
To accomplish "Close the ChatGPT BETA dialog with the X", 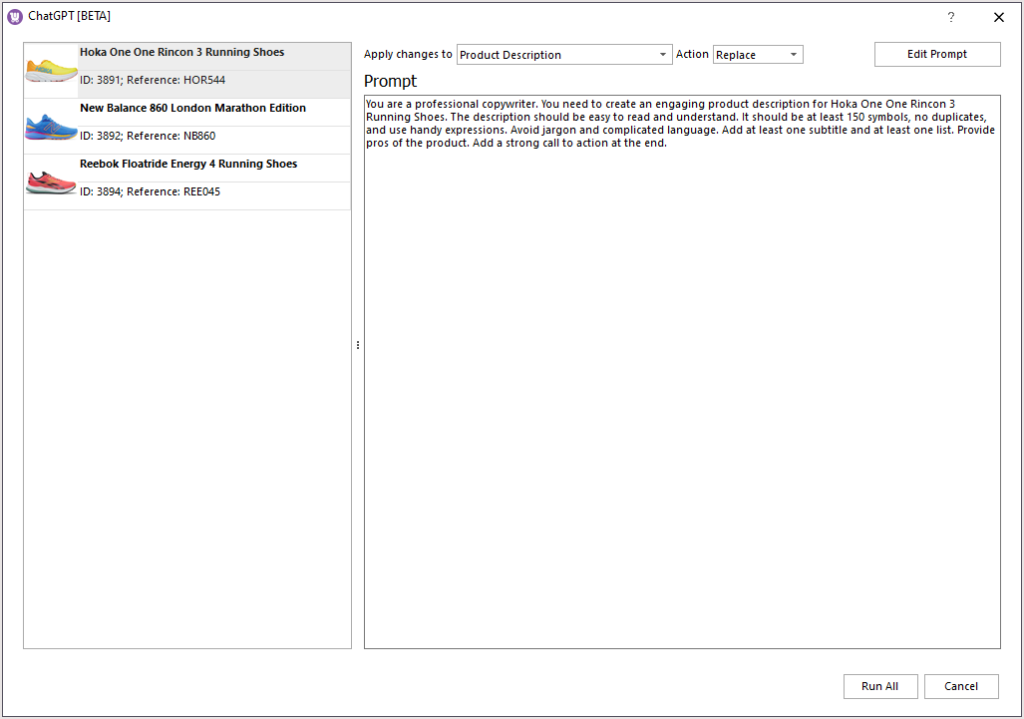I will pyautogui.click(x=997, y=17).
